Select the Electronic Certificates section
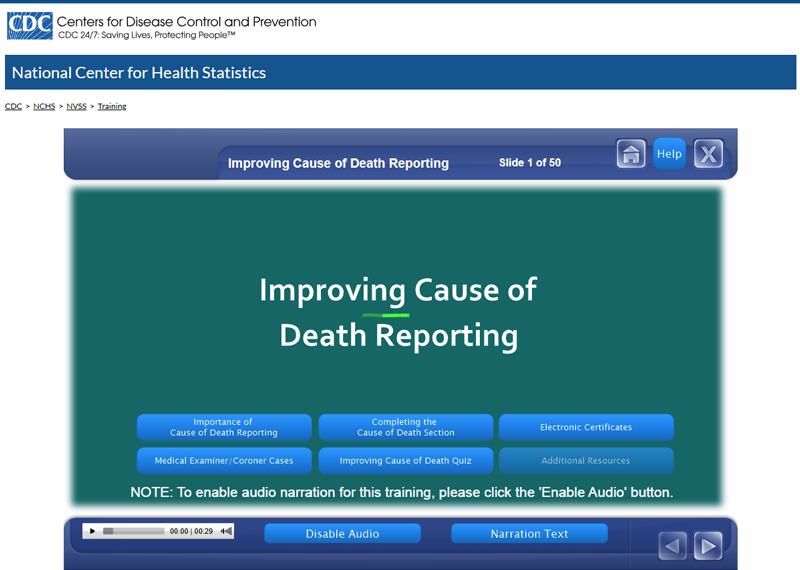The image size is (800, 570). 586,428
